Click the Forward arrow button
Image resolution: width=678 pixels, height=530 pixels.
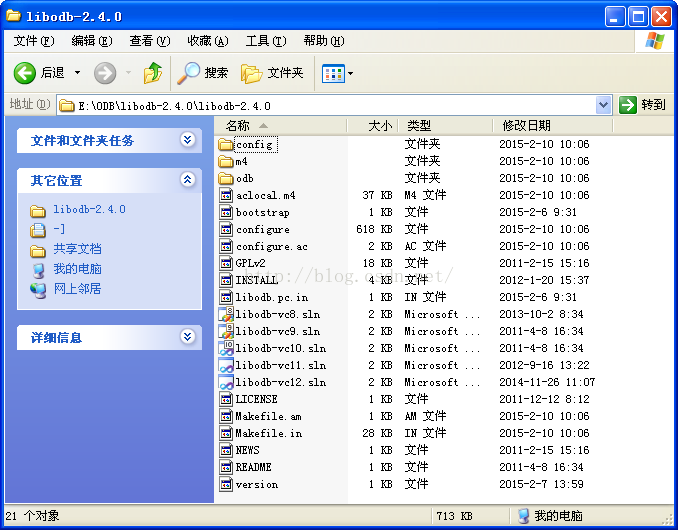105,73
